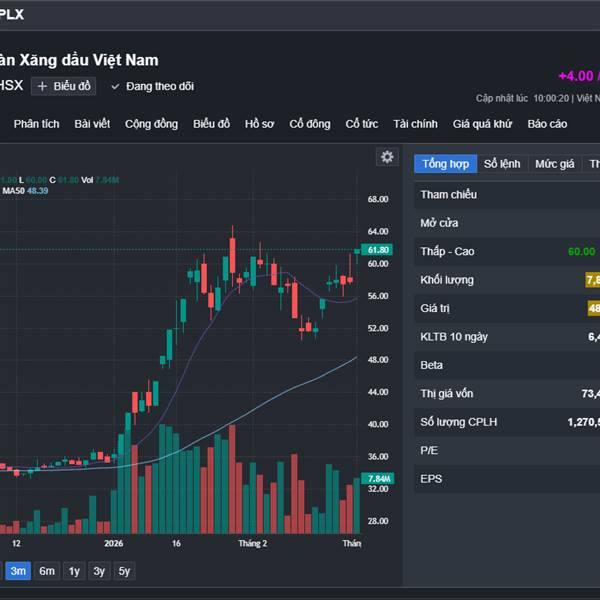This screenshot has height=600, width=600.
Task: View the Cổ tức tab
Action: click(362, 124)
